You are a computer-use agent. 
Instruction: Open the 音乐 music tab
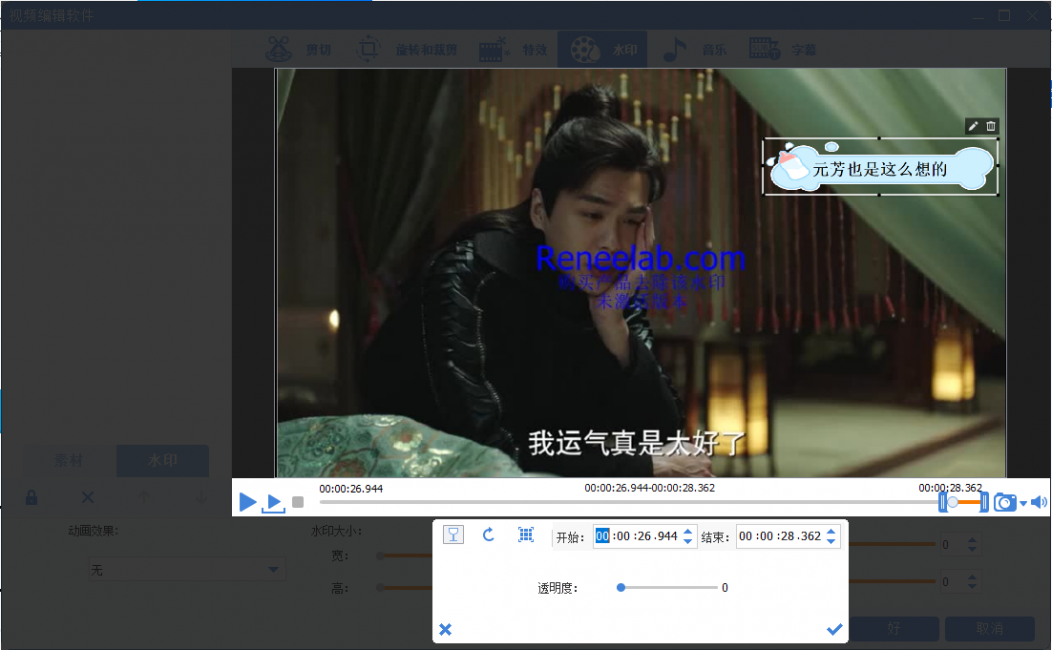pyautogui.click(x=695, y=50)
